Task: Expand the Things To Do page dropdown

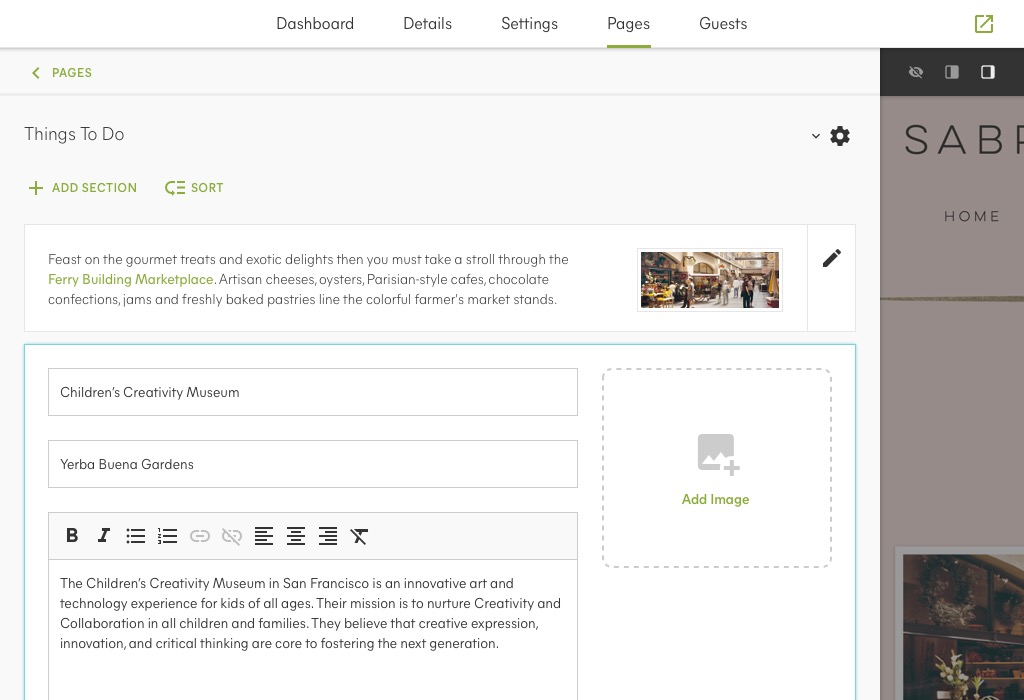Action: (x=816, y=136)
